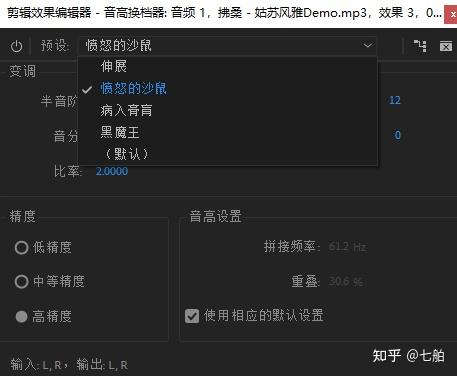Select the 中等精度 radio button

pos(21,282)
